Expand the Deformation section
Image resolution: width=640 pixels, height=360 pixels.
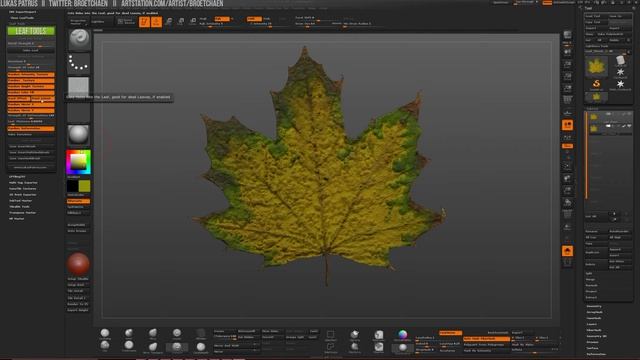[x=596, y=354]
